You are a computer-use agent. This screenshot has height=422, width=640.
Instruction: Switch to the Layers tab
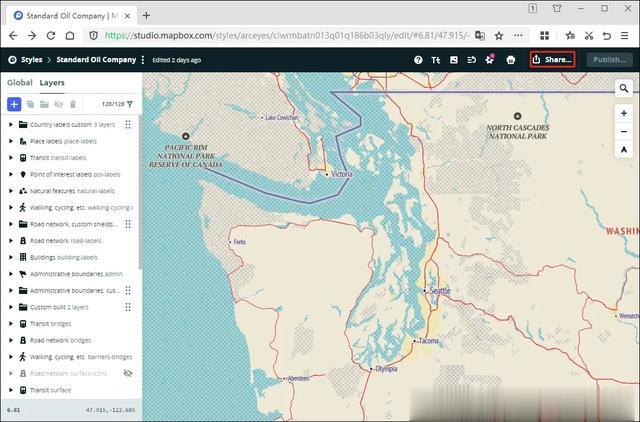click(x=52, y=82)
